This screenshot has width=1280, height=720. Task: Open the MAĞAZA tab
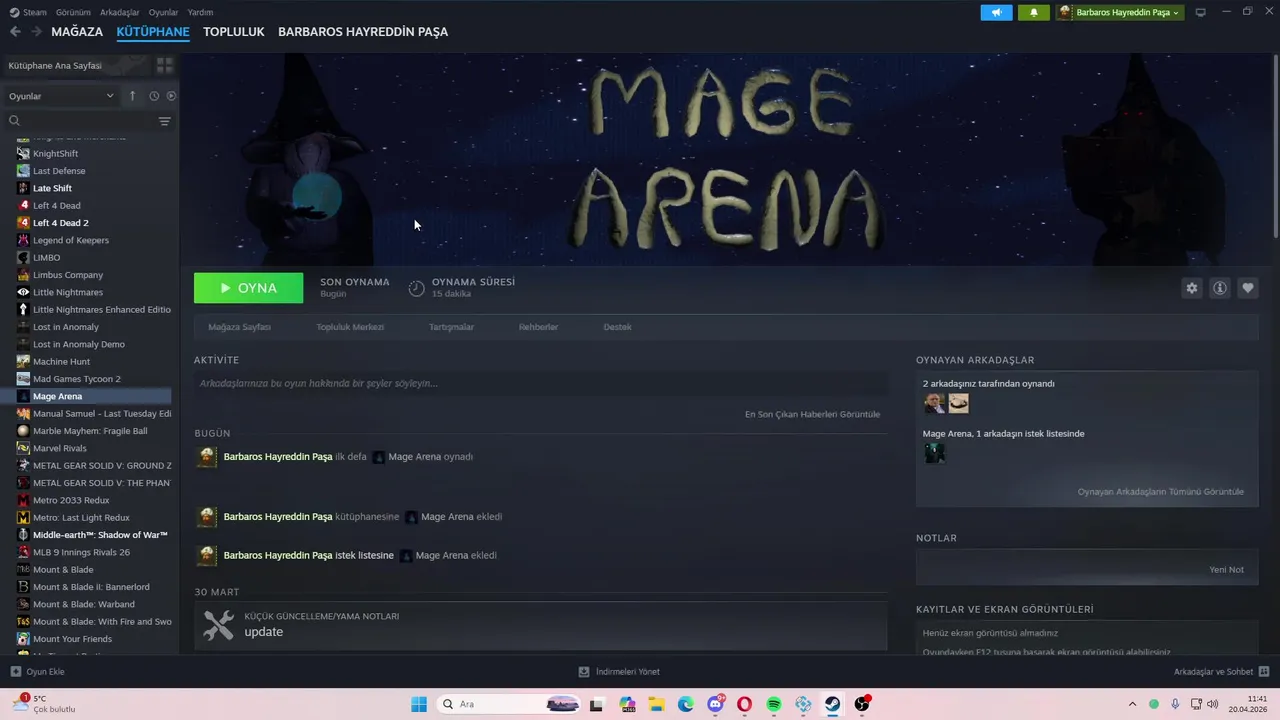click(x=77, y=32)
